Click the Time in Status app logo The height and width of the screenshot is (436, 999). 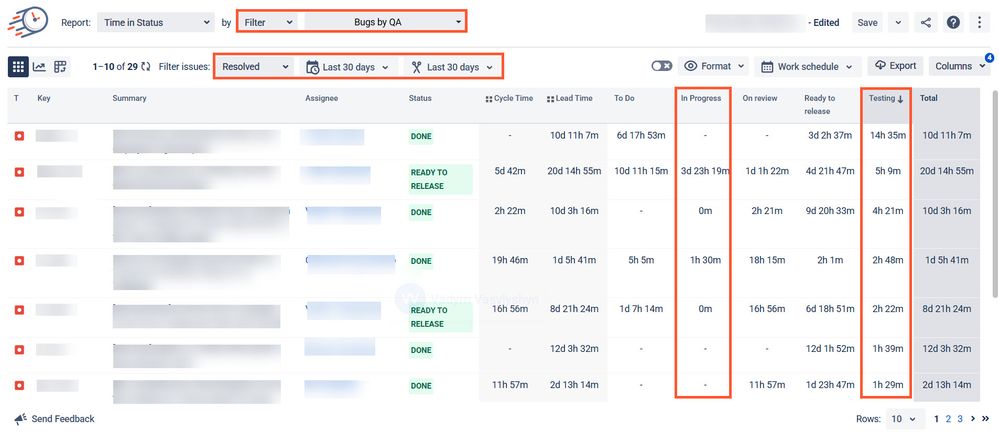click(28, 22)
